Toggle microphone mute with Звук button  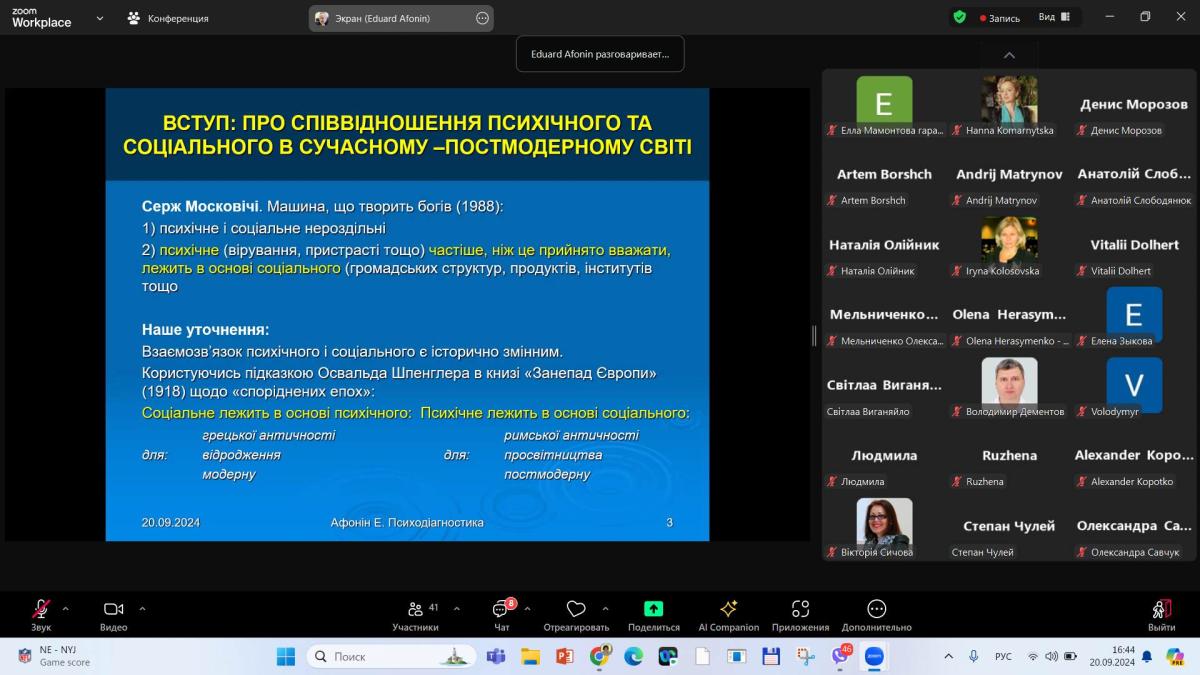[41, 610]
